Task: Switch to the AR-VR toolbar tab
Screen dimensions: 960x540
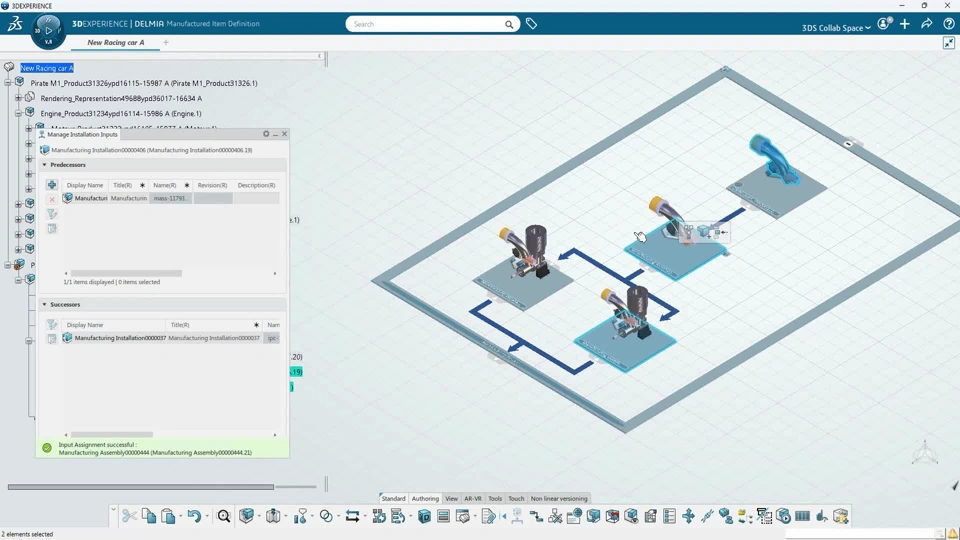Action: click(x=473, y=498)
